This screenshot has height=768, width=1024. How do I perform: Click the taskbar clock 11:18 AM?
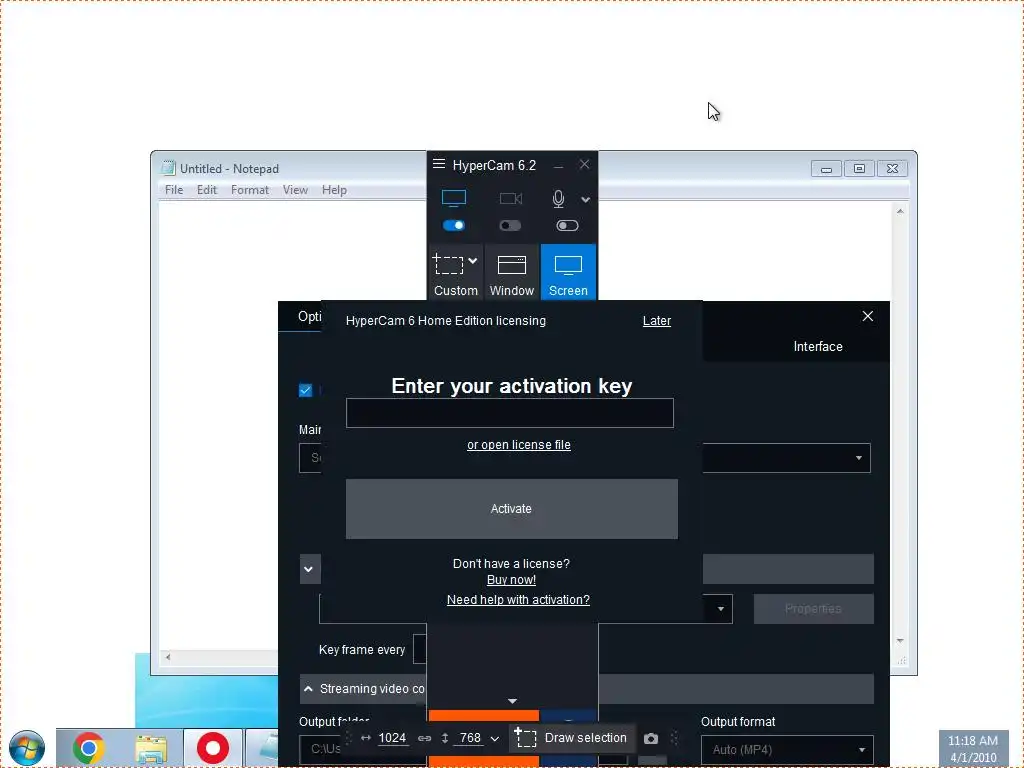tap(972, 741)
